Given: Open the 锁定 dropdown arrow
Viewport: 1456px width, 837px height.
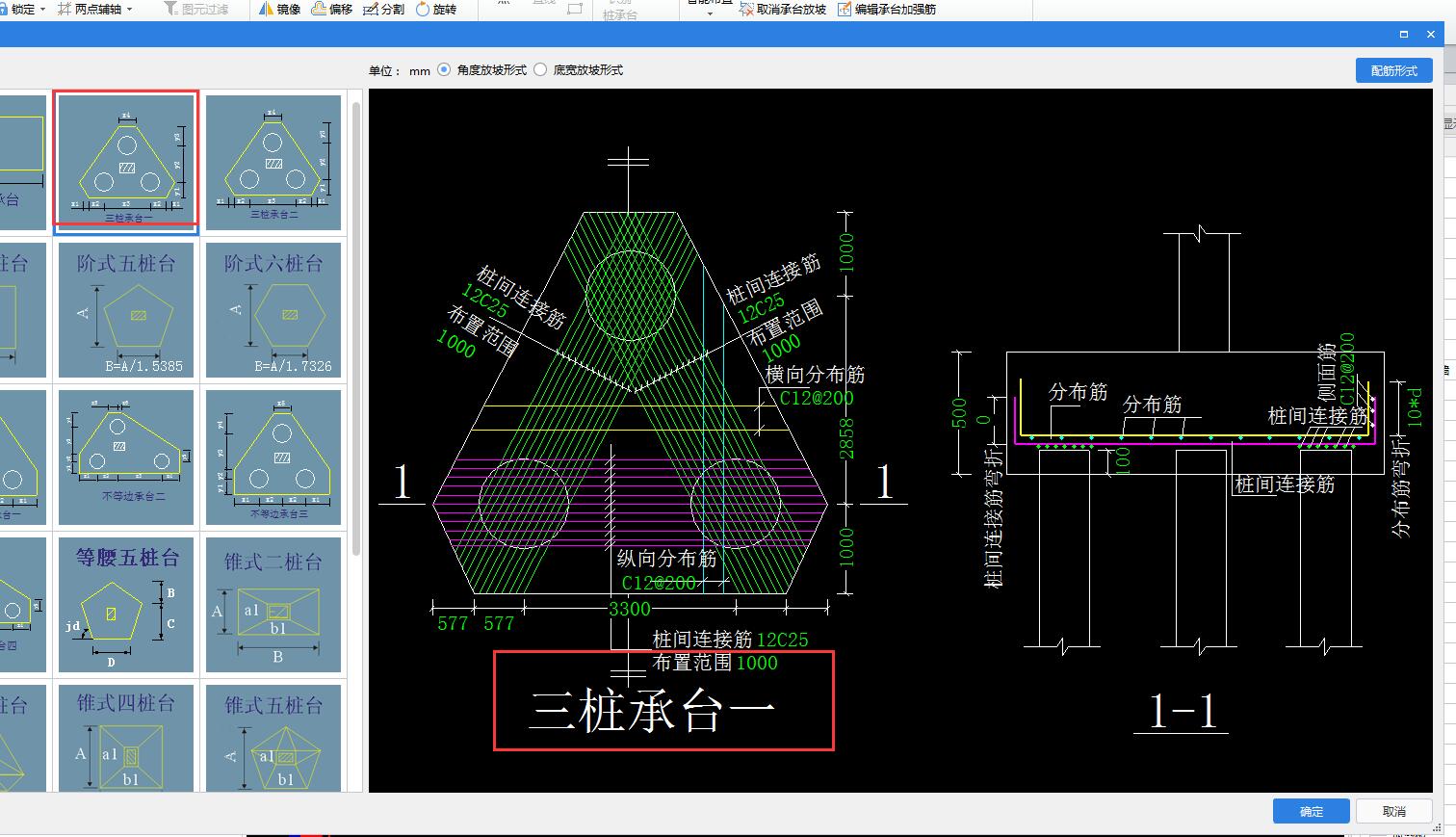Looking at the screenshot, I should pyautogui.click(x=43, y=10).
